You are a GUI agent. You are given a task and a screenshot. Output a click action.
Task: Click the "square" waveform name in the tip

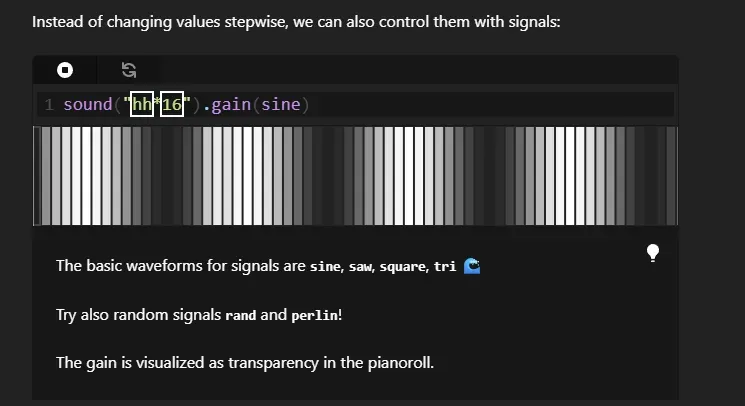point(402,267)
